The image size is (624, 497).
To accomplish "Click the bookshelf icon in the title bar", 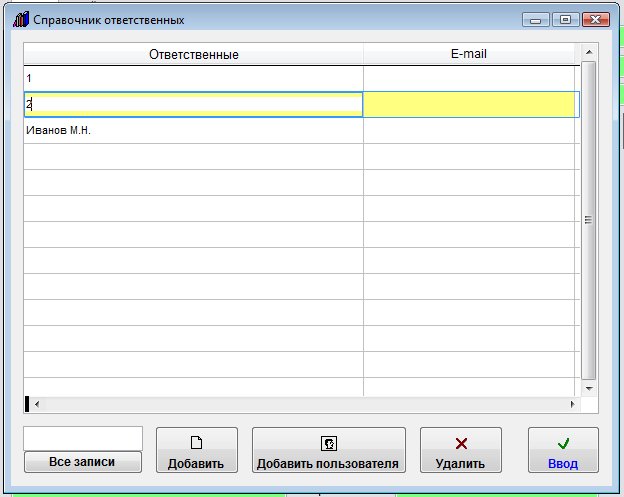I will coord(21,19).
